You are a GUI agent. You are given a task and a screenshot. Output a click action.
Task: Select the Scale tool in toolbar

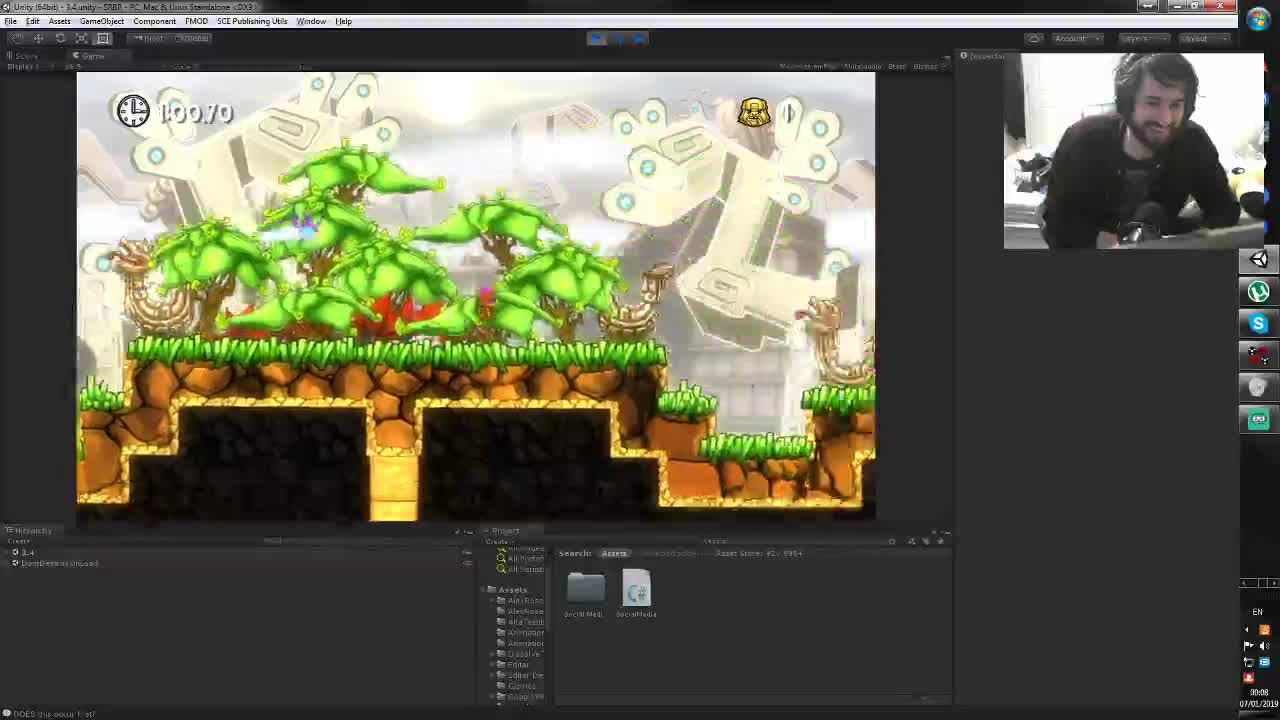point(81,38)
